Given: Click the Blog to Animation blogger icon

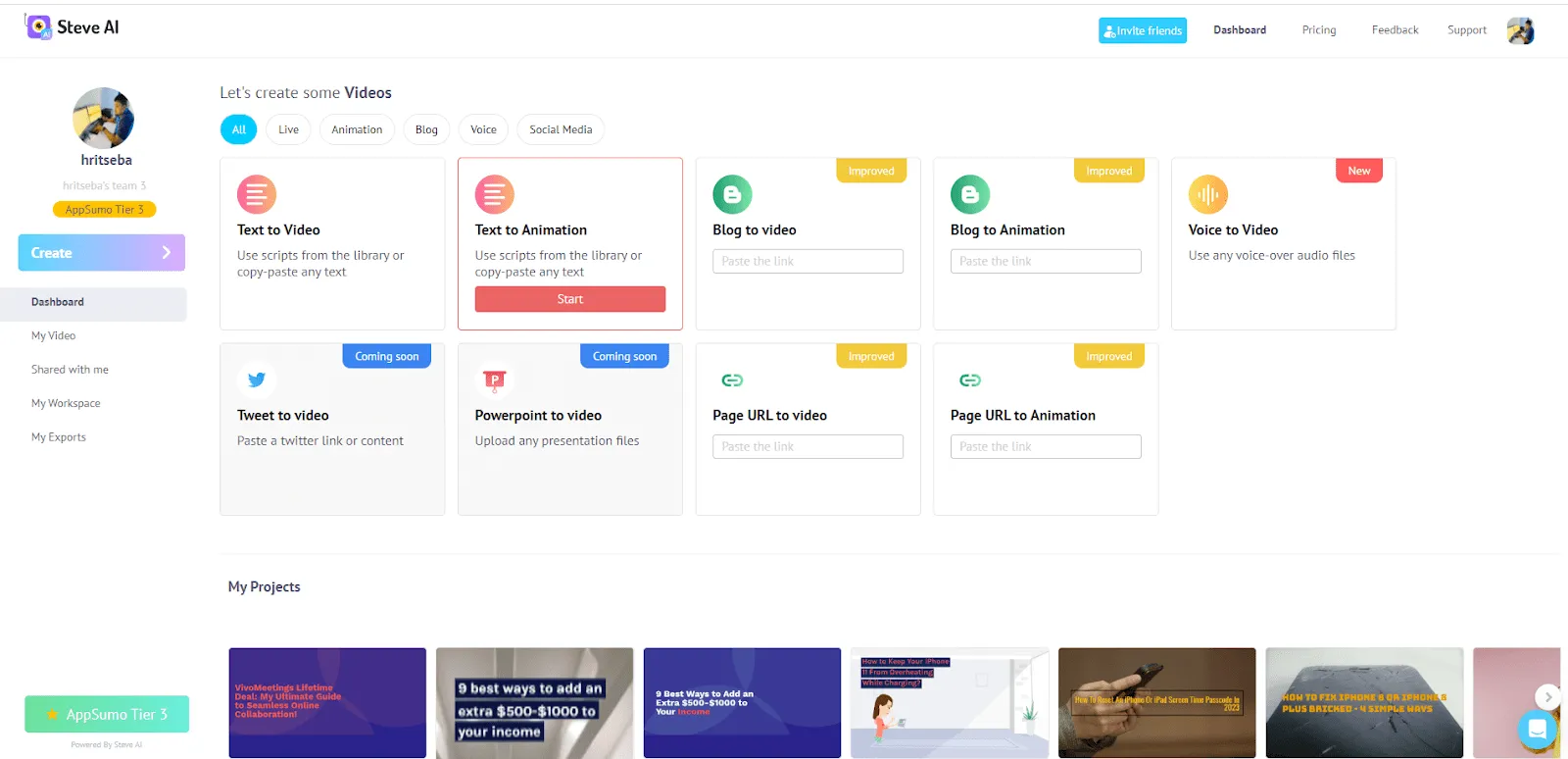Looking at the screenshot, I should click(x=970, y=194).
